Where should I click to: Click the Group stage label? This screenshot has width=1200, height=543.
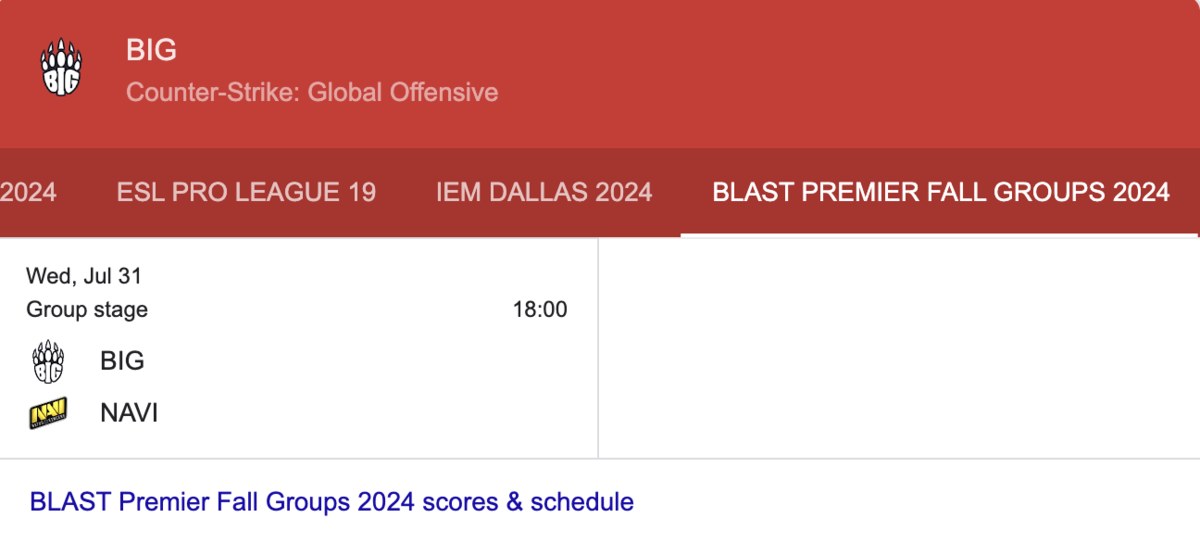[87, 310]
